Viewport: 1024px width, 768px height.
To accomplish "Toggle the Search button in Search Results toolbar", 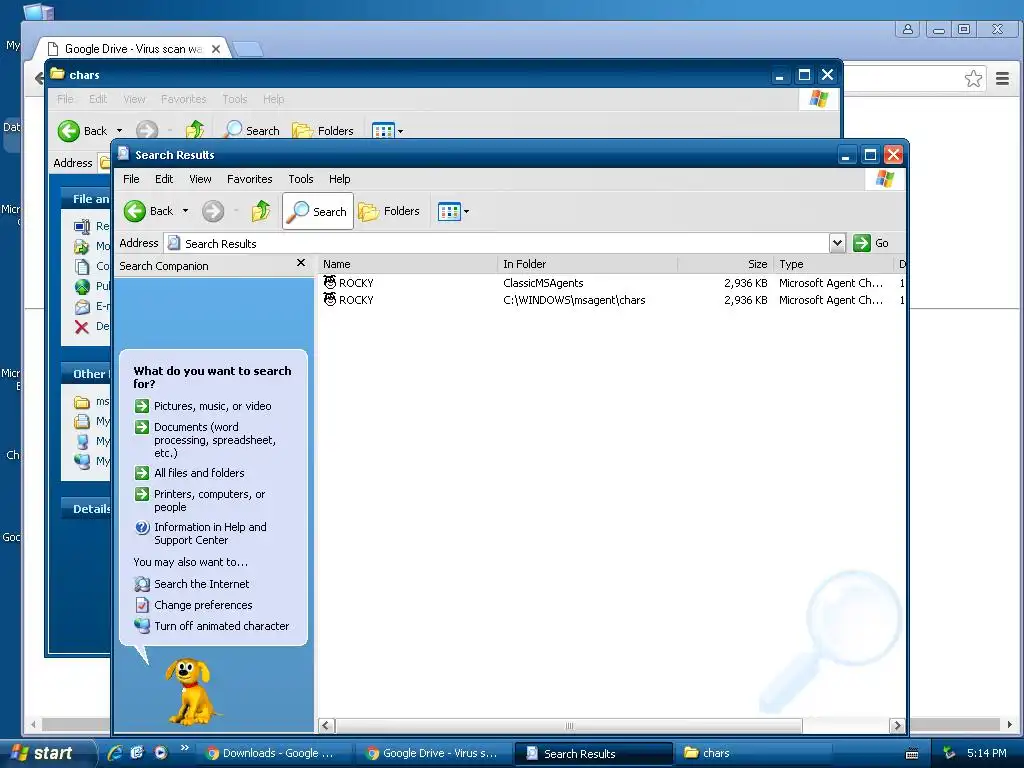I will pos(318,211).
